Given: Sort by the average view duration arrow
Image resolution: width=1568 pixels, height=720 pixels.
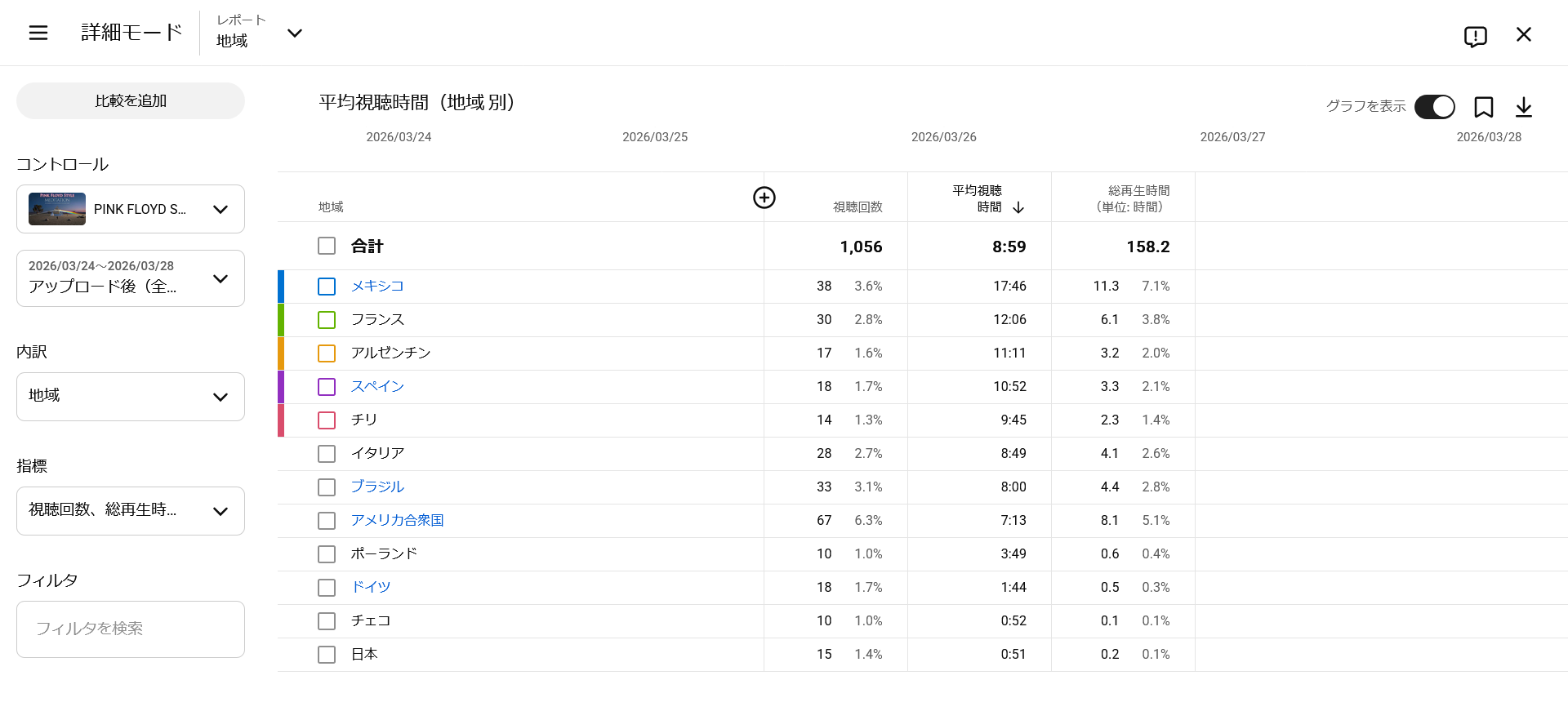Looking at the screenshot, I should (x=1018, y=207).
